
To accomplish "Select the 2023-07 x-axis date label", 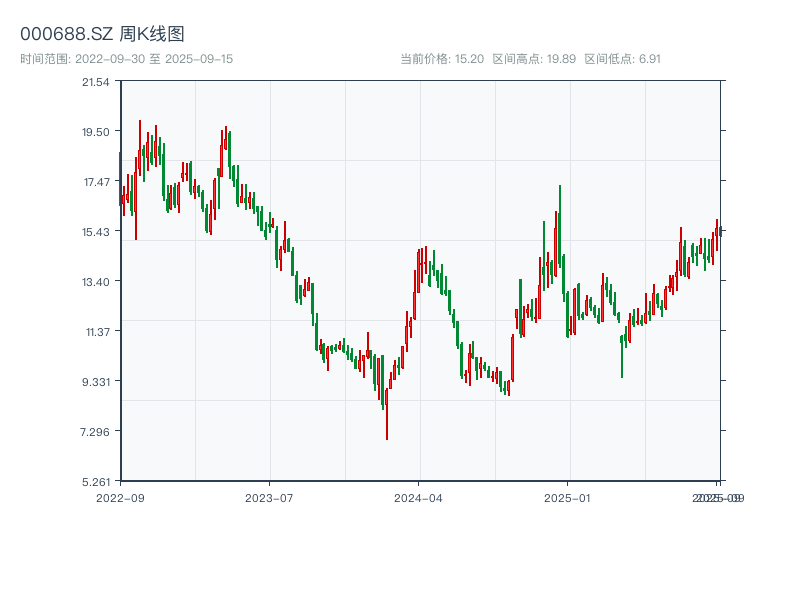I will (x=269, y=497).
